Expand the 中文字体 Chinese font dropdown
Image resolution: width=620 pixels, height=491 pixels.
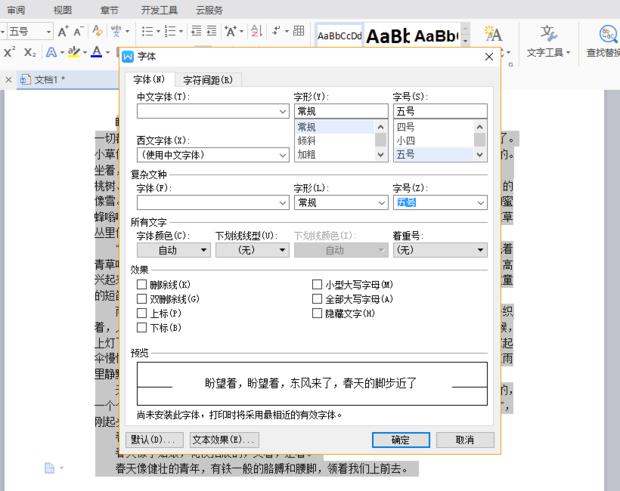click(283, 111)
